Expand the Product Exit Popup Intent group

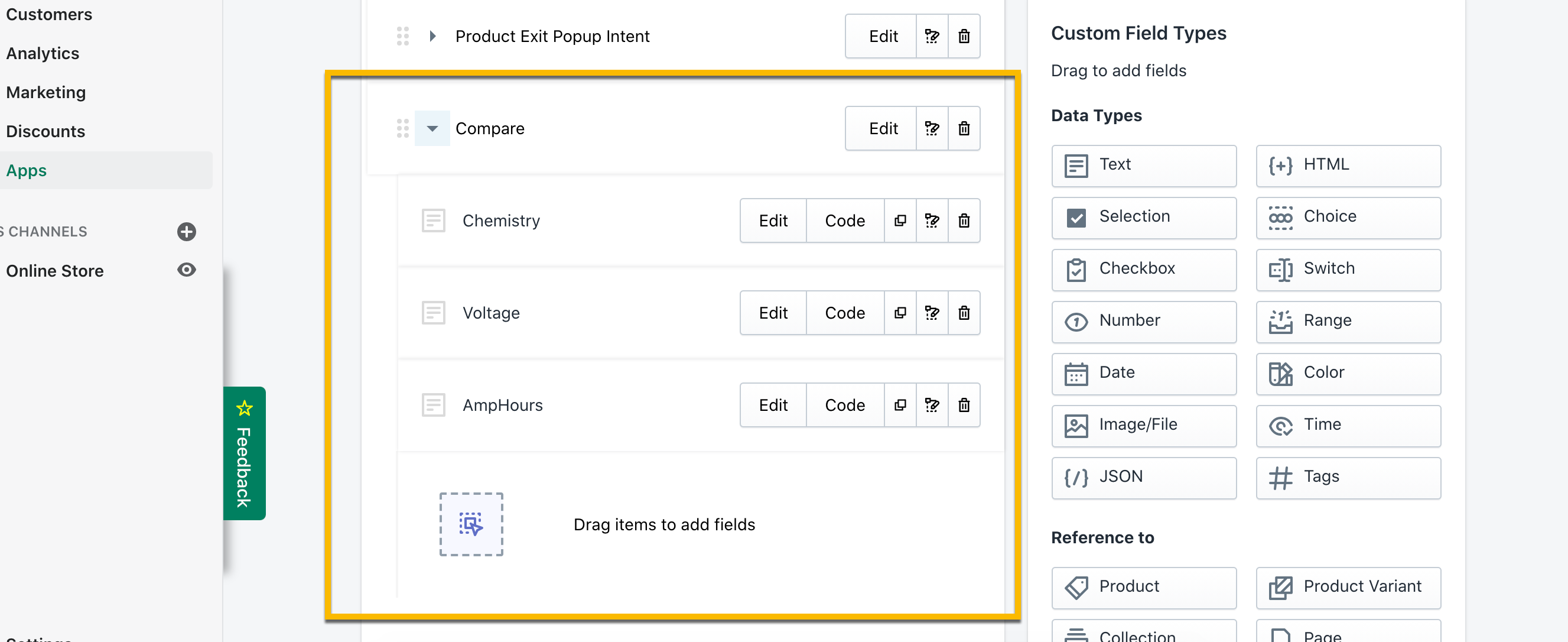pyautogui.click(x=432, y=37)
